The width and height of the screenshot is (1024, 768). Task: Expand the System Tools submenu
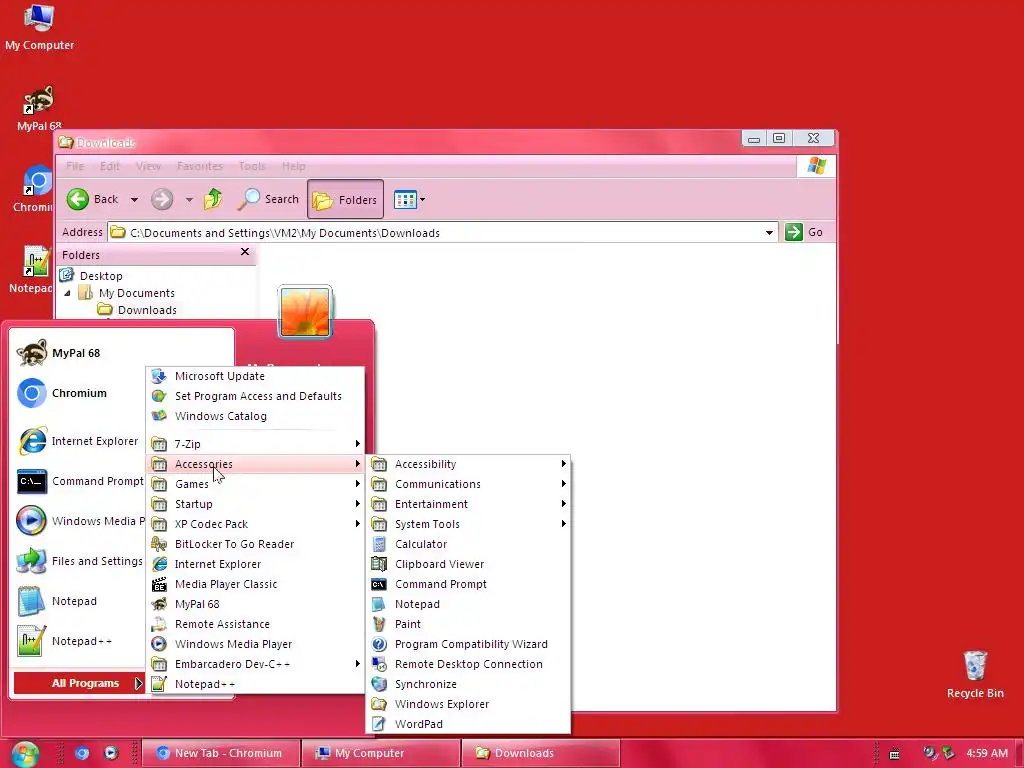[x=468, y=524]
